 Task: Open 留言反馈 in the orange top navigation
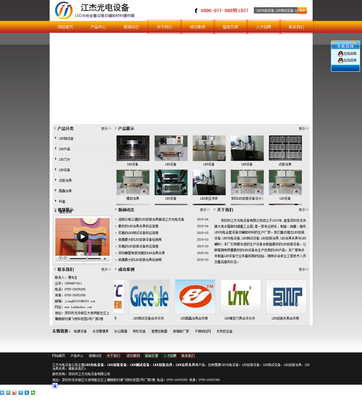click(x=230, y=27)
